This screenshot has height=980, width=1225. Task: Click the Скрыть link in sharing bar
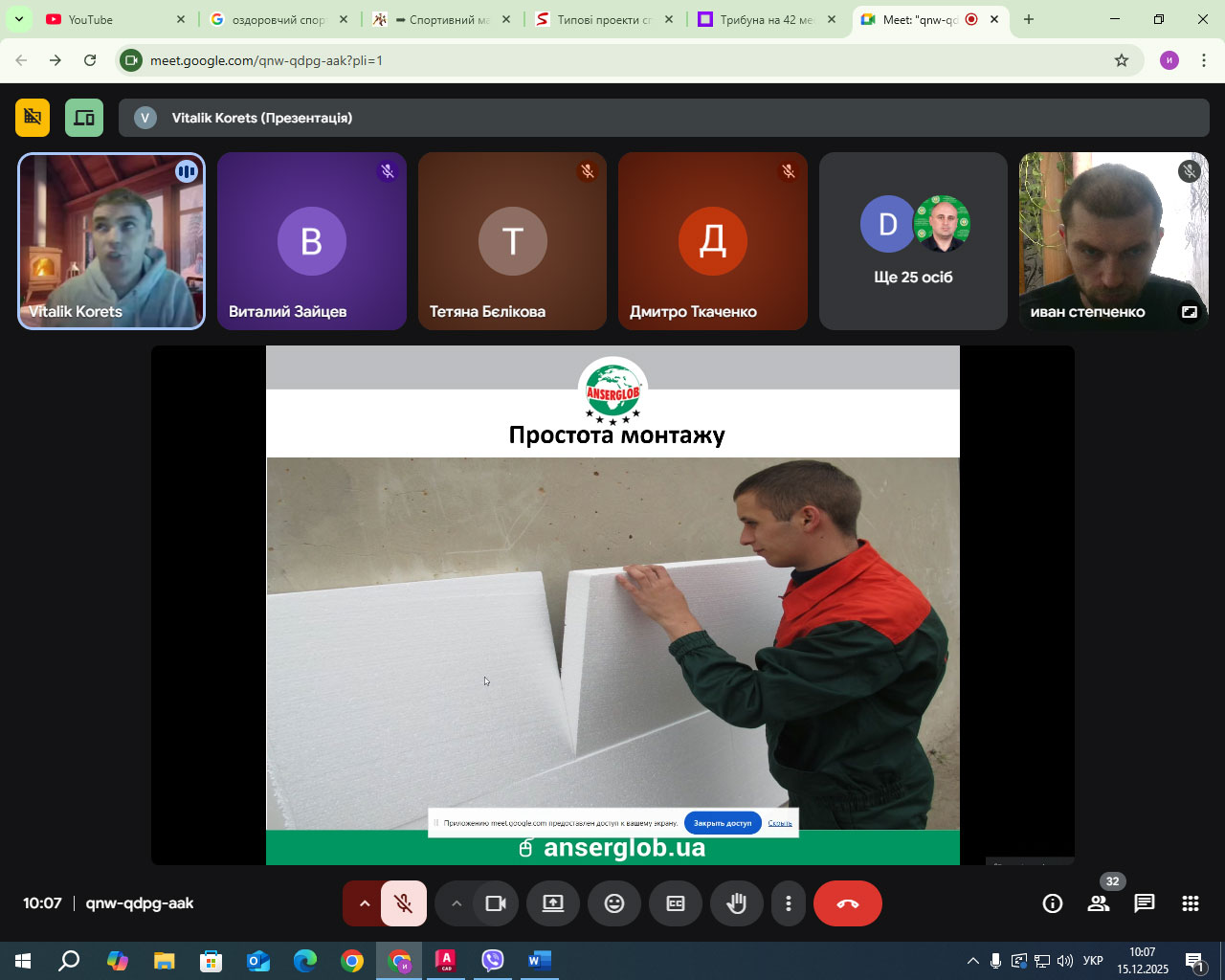(780, 823)
